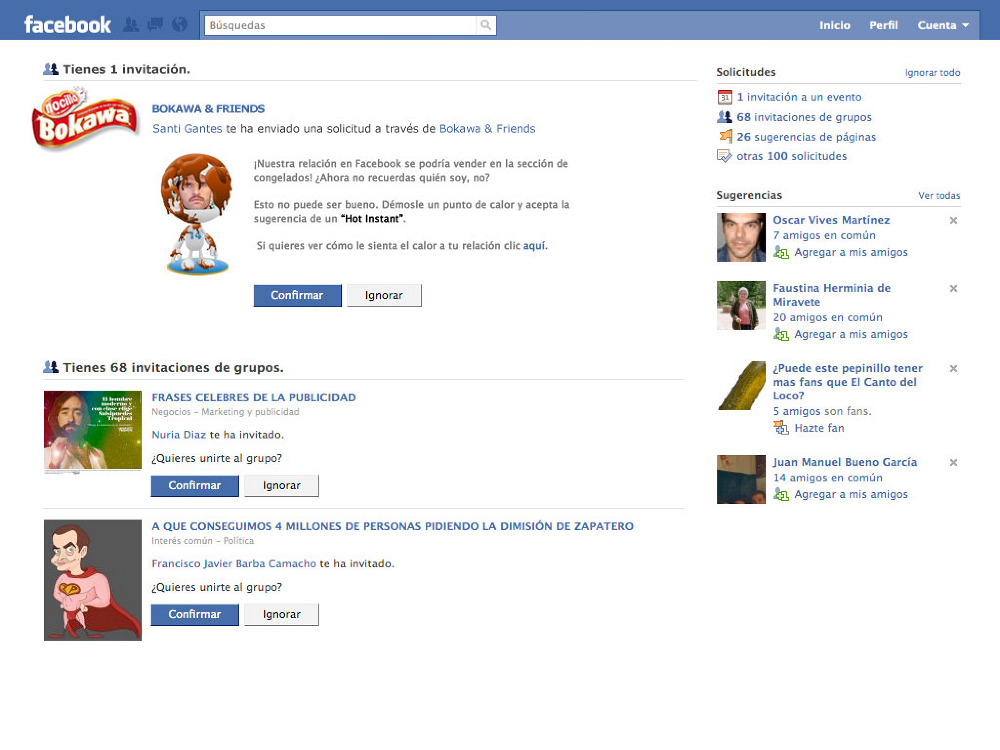Click the Facebook logo

click(67, 25)
